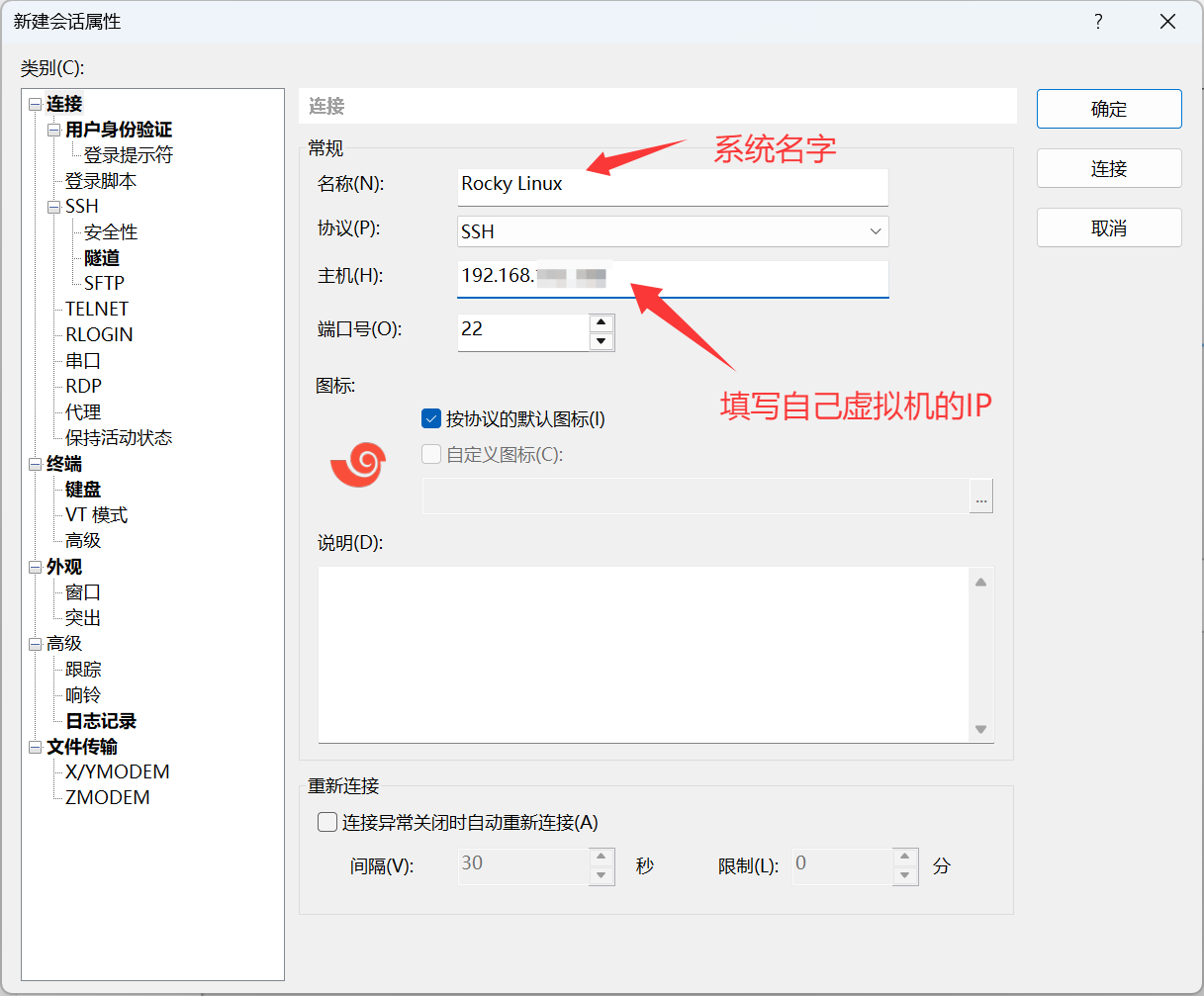Increase port number with up arrow

[x=601, y=323]
